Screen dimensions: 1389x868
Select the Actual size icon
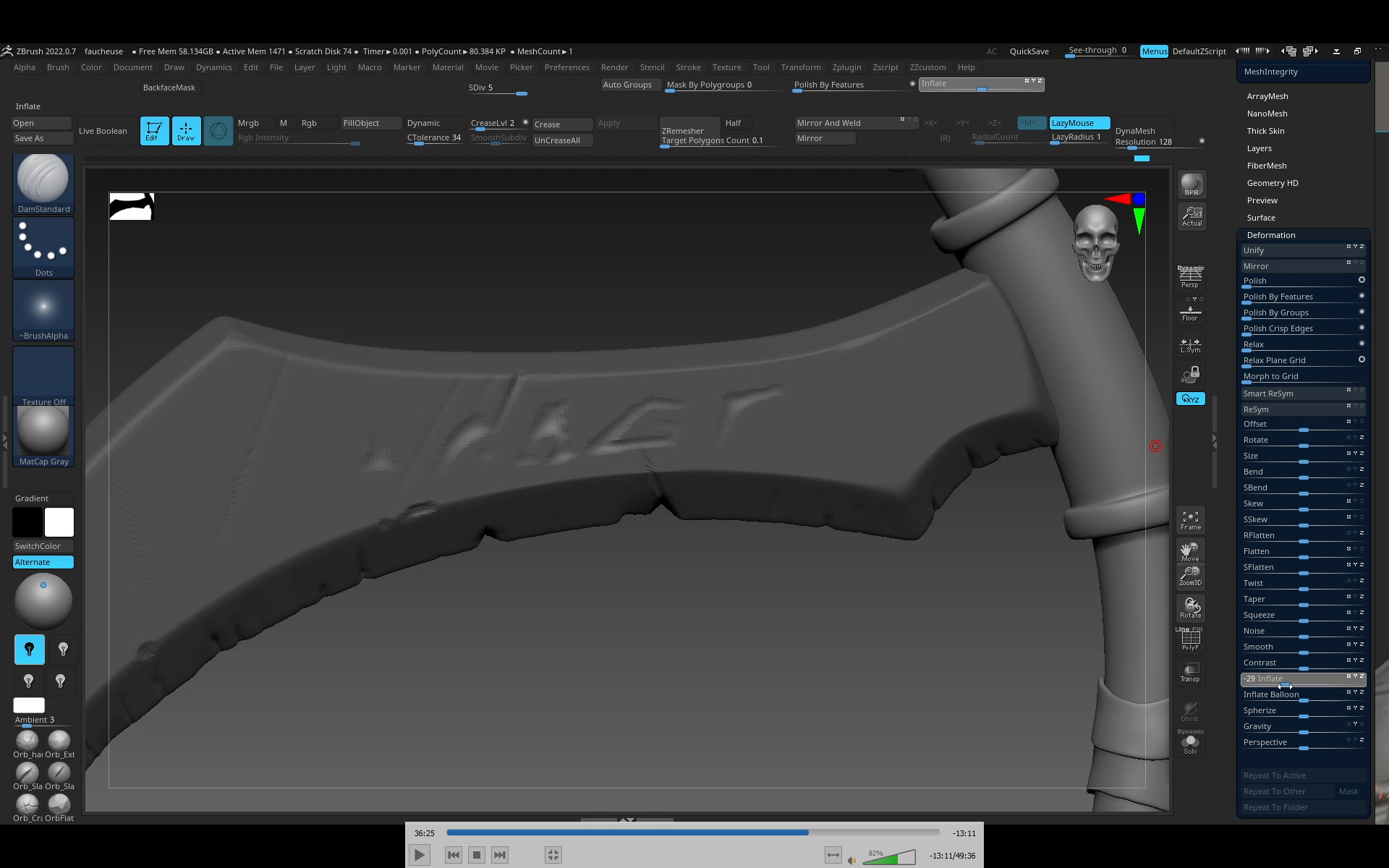[x=1191, y=216]
